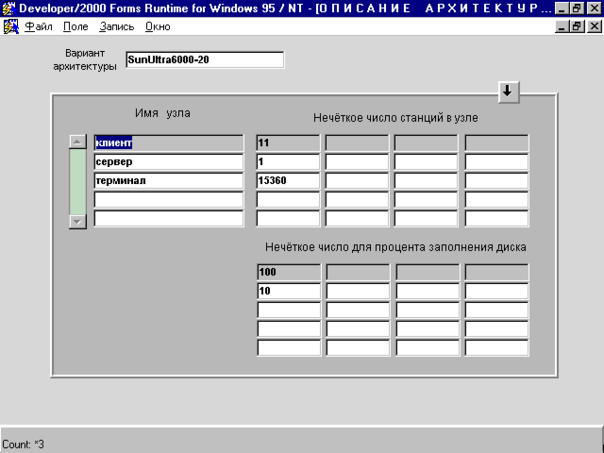The image size is (604, 453).
Task: Open the Запись menu
Action: point(117,27)
